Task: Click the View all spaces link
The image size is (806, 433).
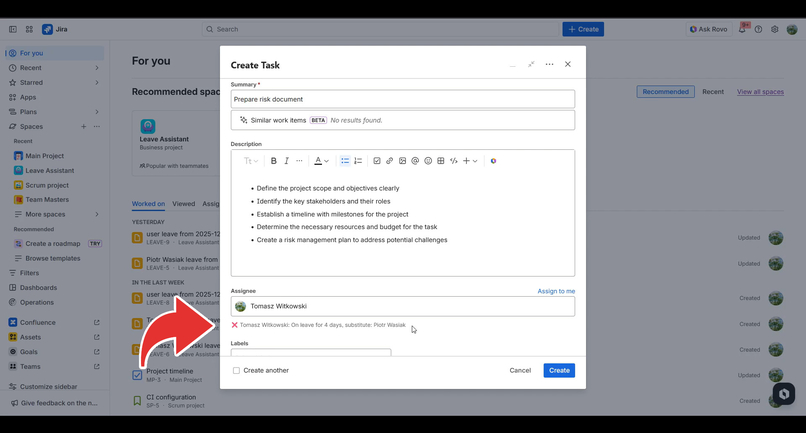Action: (760, 92)
